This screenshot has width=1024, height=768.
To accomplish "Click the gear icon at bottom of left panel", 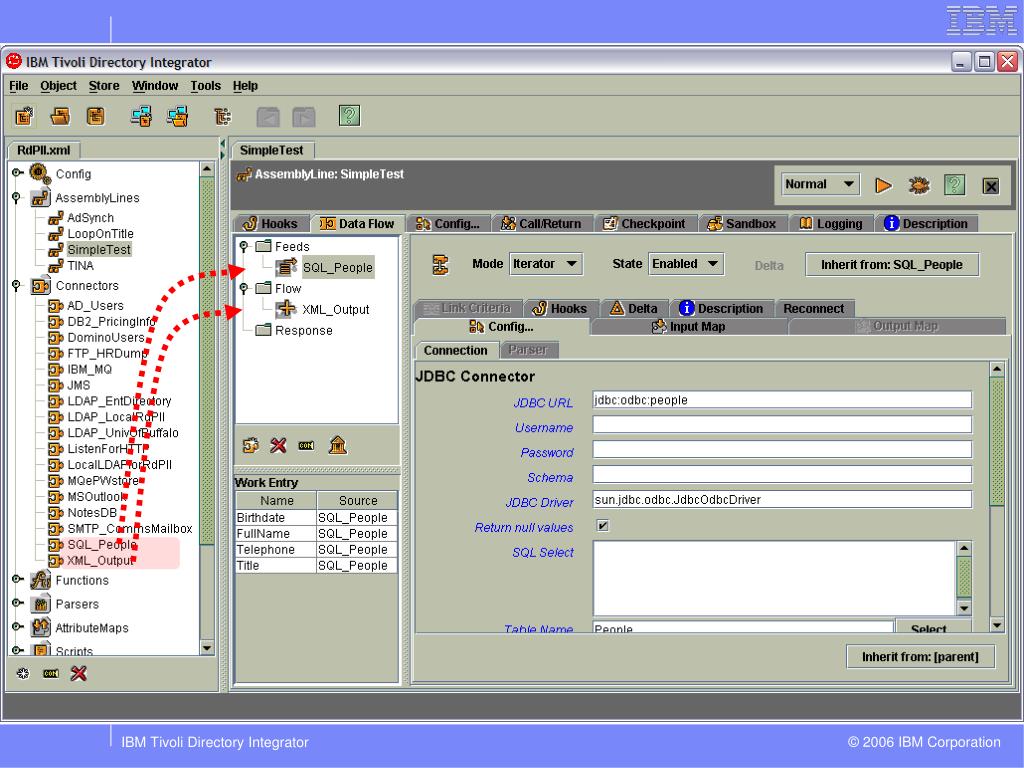I will point(23,673).
